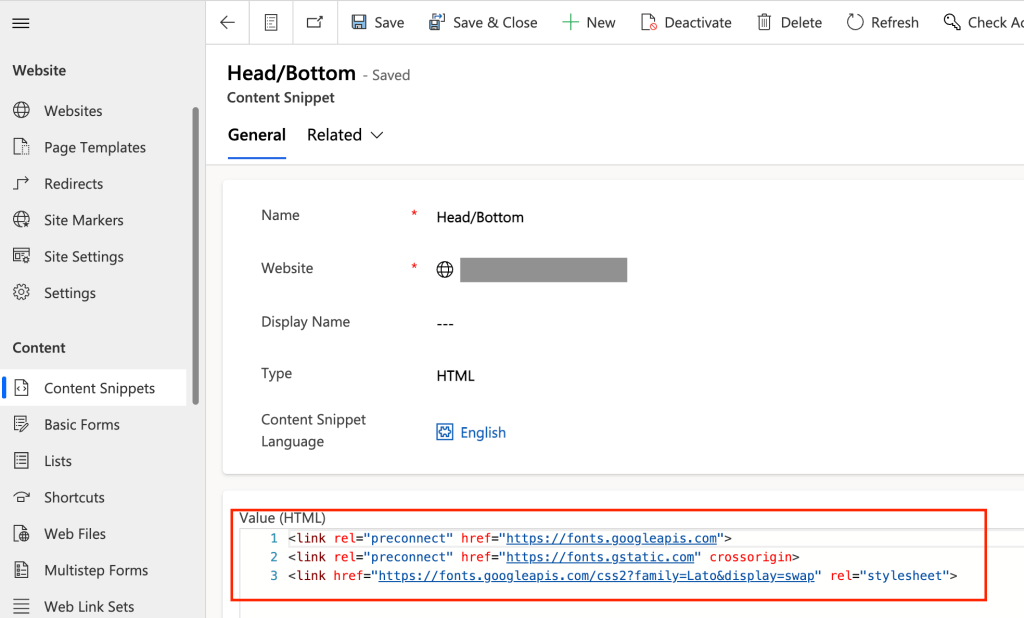Open the English language link
This screenshot has width=1024, height=618.
pyautogui.click(x=482, y=433)
